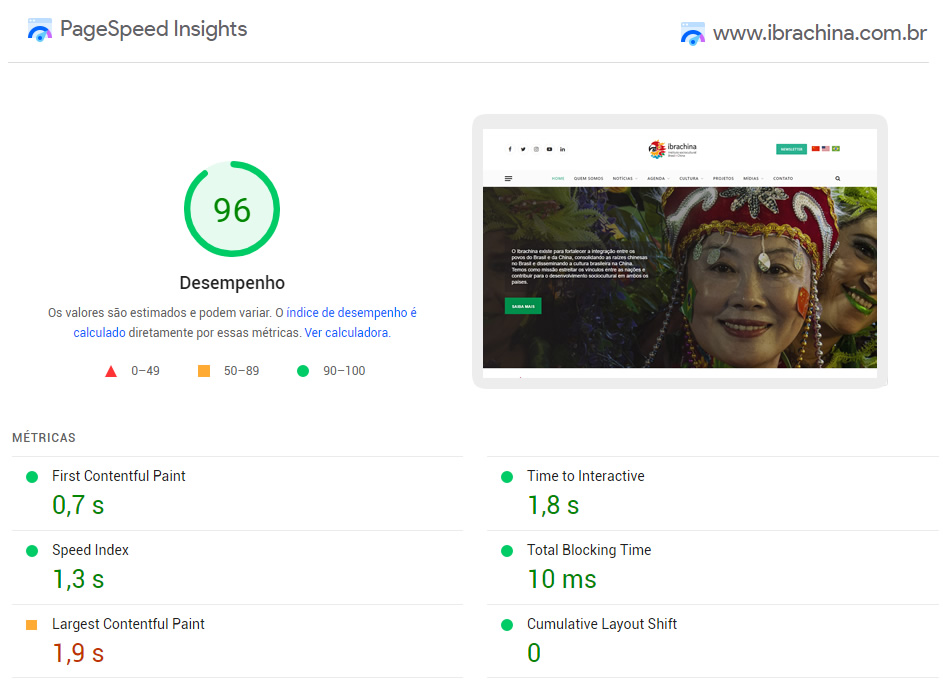This screenshot has width=943, height=686.
Task: Click the 90–100 legend range text
Action: pos(344,371)
